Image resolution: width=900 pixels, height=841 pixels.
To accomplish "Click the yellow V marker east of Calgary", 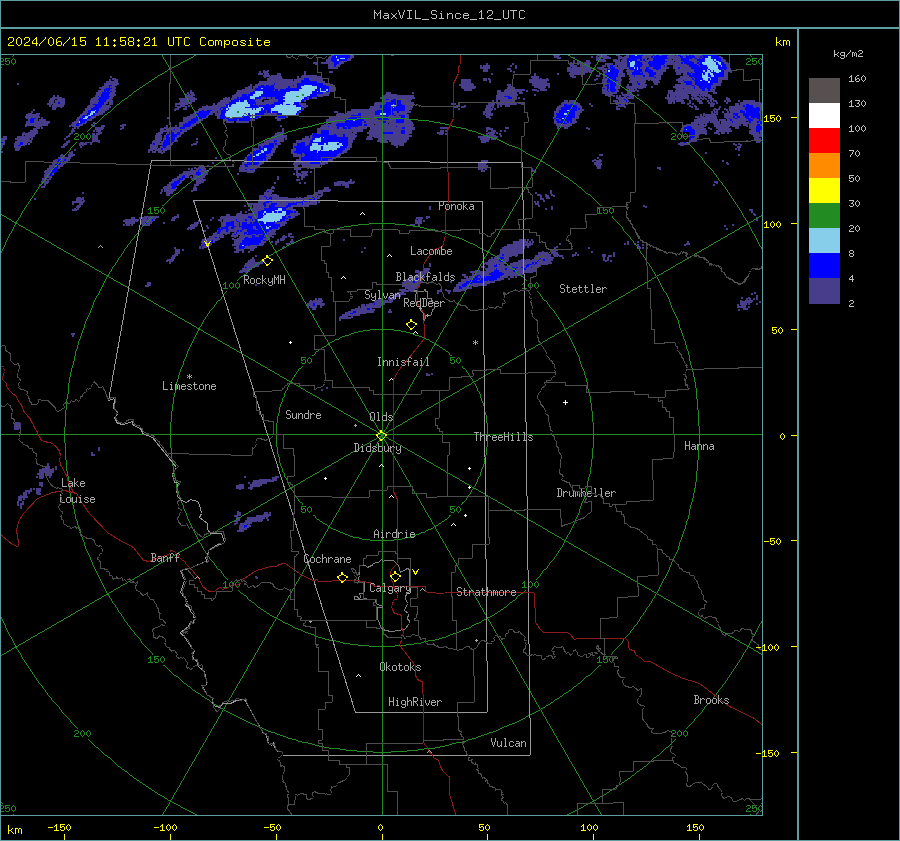I will (x=416, y=572).
